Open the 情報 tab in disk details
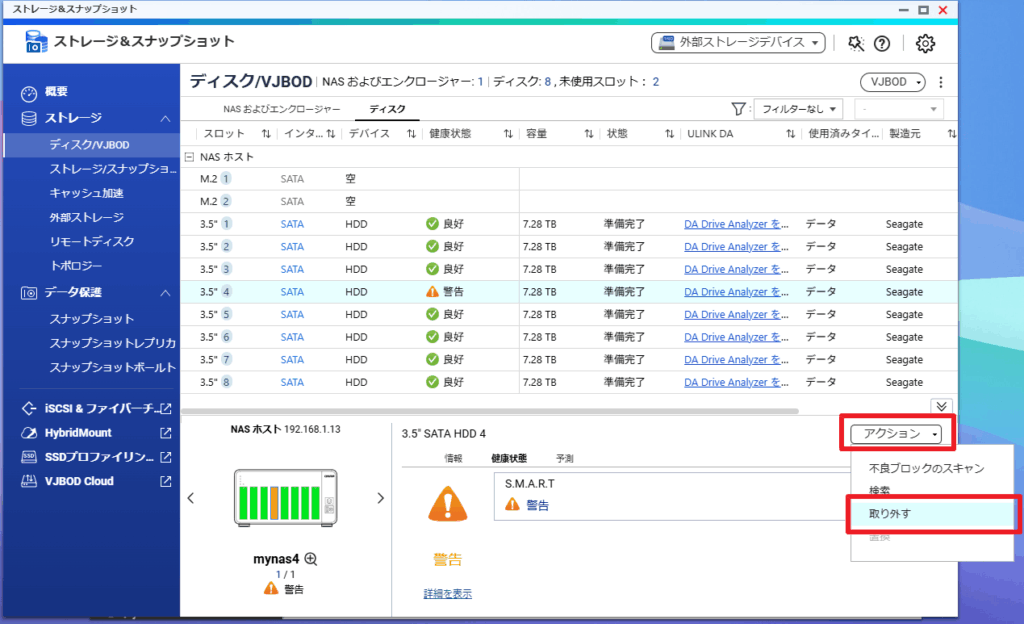This screenshot has height=624, width=1024. [x=453, y=458]
